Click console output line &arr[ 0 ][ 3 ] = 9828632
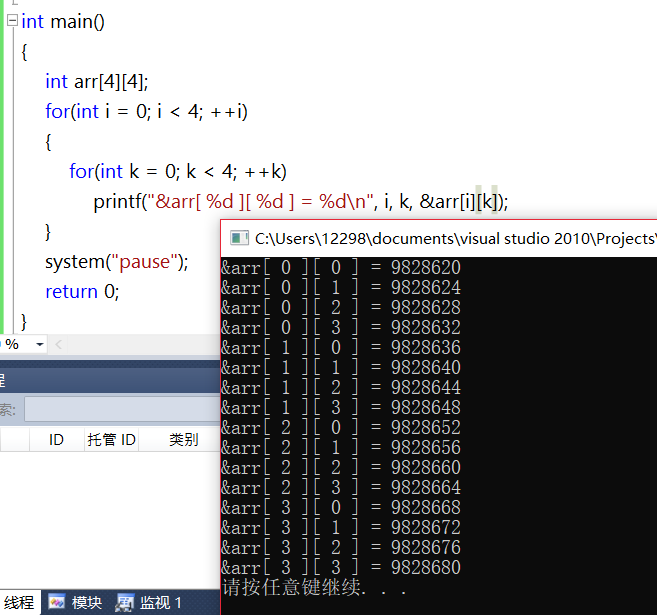657x615 pixels. point(341,327)
